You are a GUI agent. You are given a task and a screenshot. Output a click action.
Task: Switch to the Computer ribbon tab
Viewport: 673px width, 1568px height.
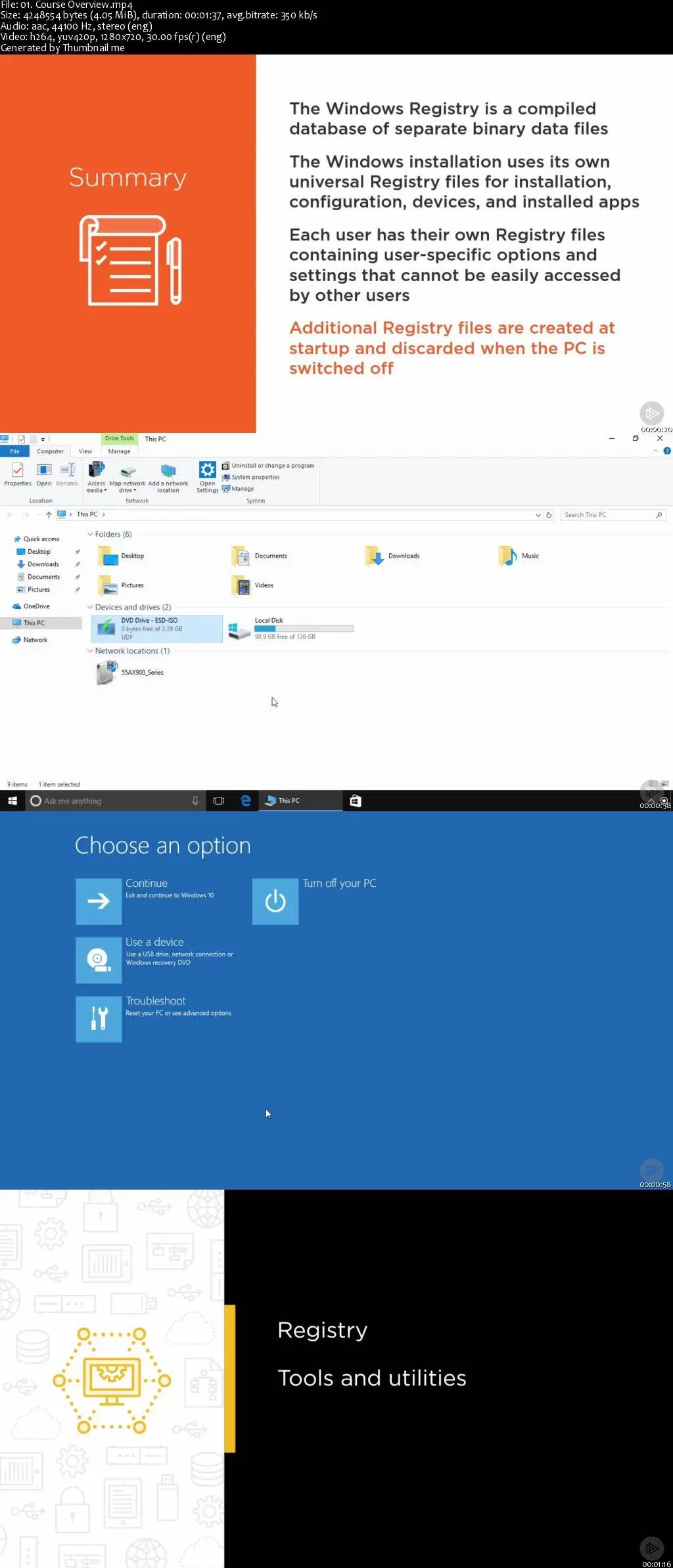[50, 451]
